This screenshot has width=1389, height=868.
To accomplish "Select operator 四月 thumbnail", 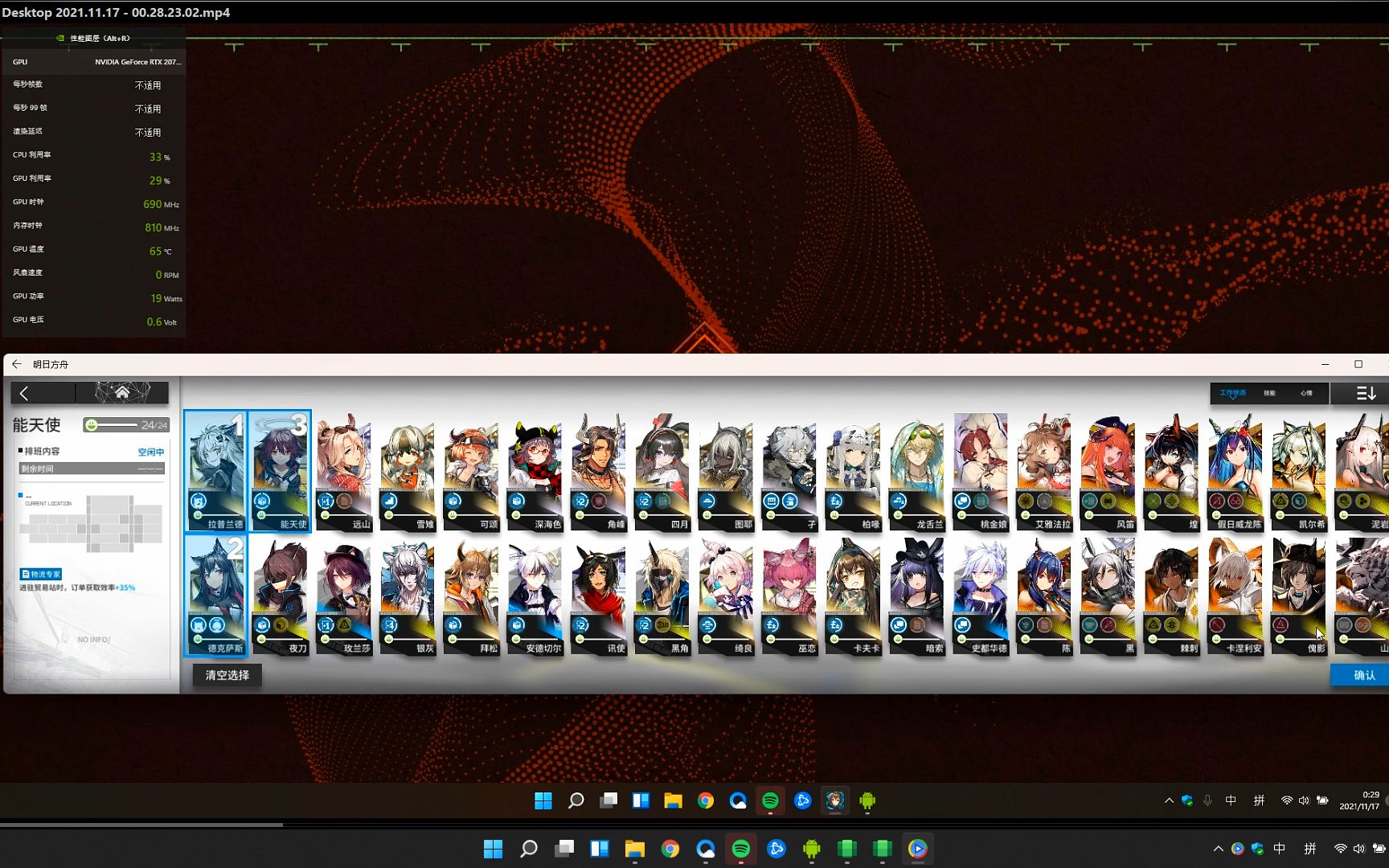I will pyautogui.click(x=662, y=472).
